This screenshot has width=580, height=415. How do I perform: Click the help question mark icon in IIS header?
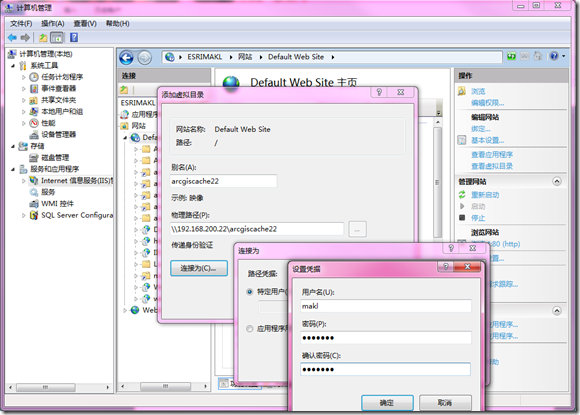[x=554, y=56]
